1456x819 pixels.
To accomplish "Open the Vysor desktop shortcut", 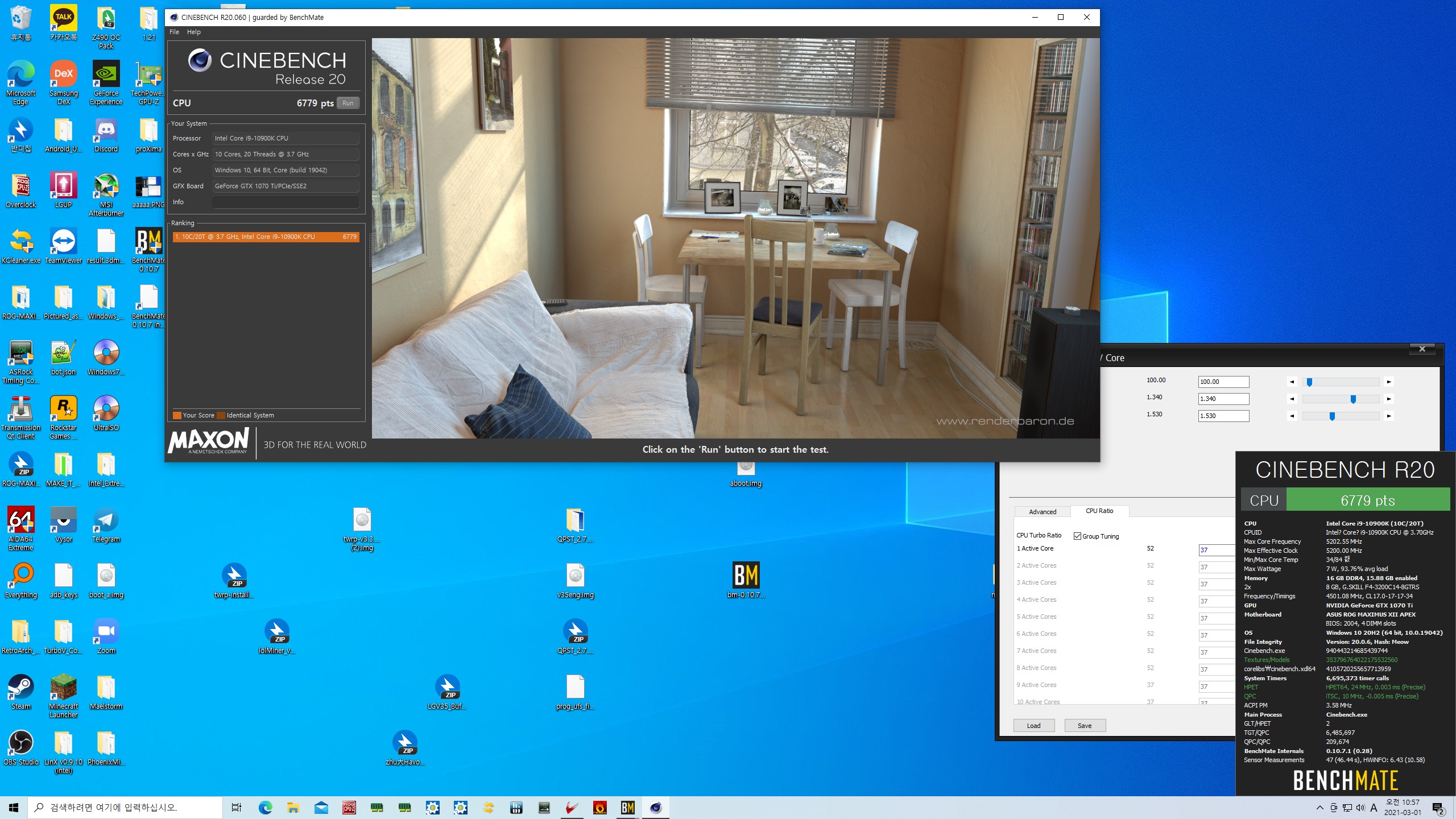I will point(63,525).
